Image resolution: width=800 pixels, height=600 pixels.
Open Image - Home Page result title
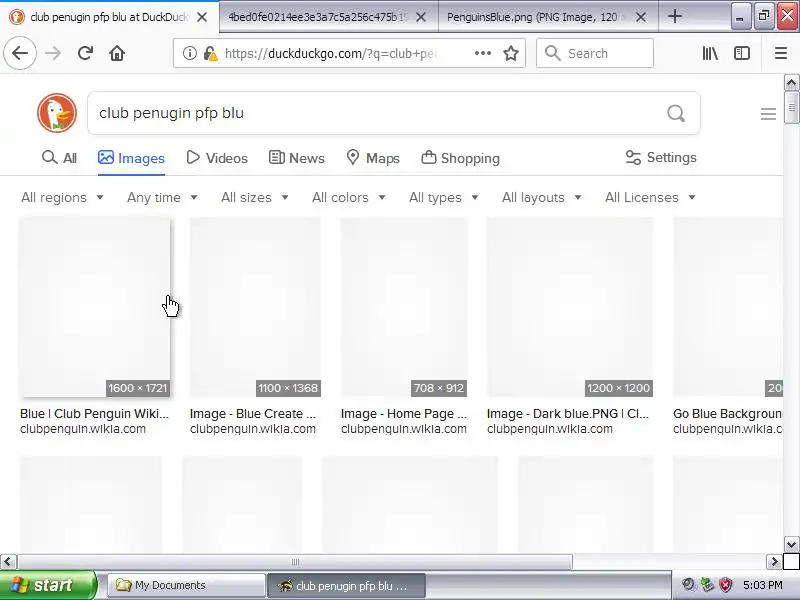[x=404, y=413]
